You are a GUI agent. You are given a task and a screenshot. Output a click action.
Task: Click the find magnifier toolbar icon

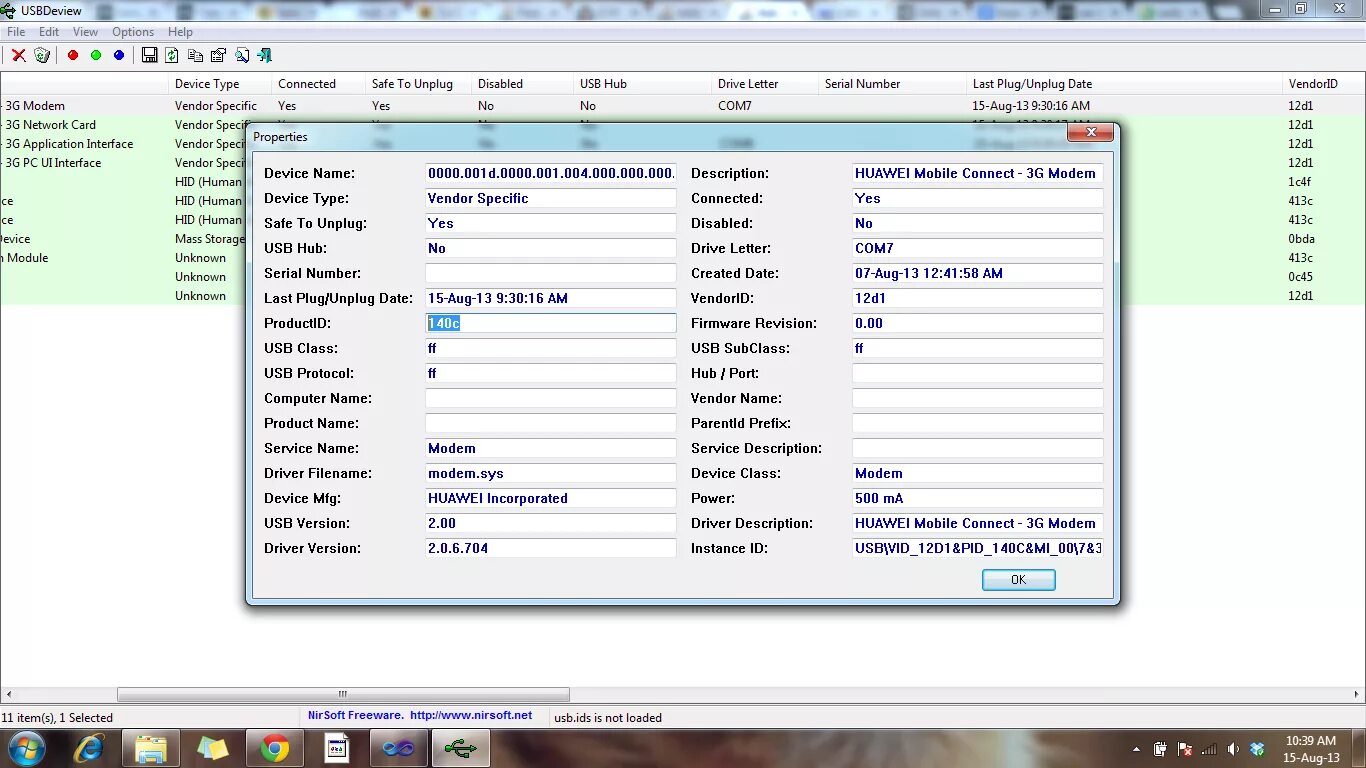241,55
